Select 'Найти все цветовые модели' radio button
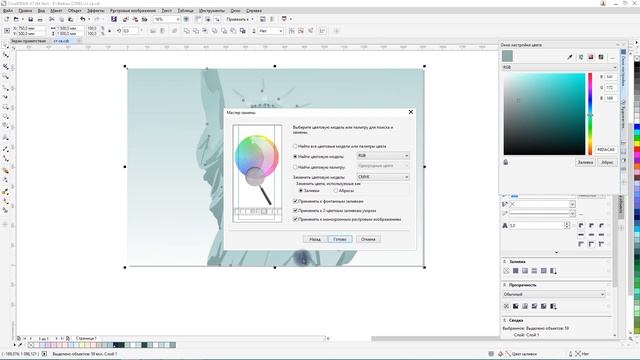The width and height of the screenshot is (640, 360). click(x=295, y=146)
